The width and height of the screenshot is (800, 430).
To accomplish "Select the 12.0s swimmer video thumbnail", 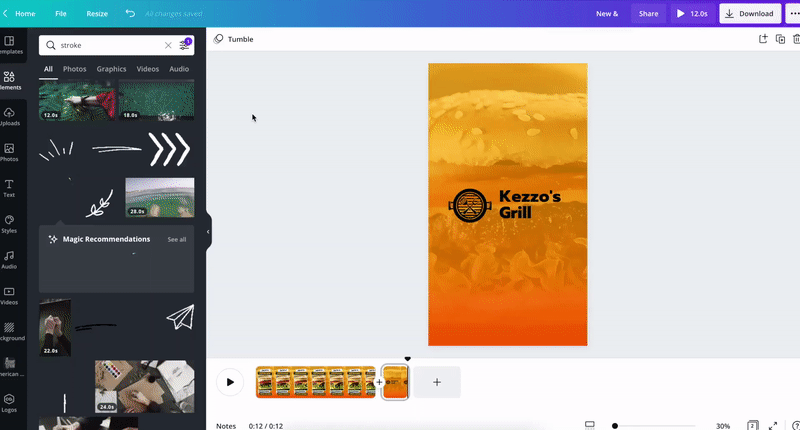I will [x=77, y=100].
